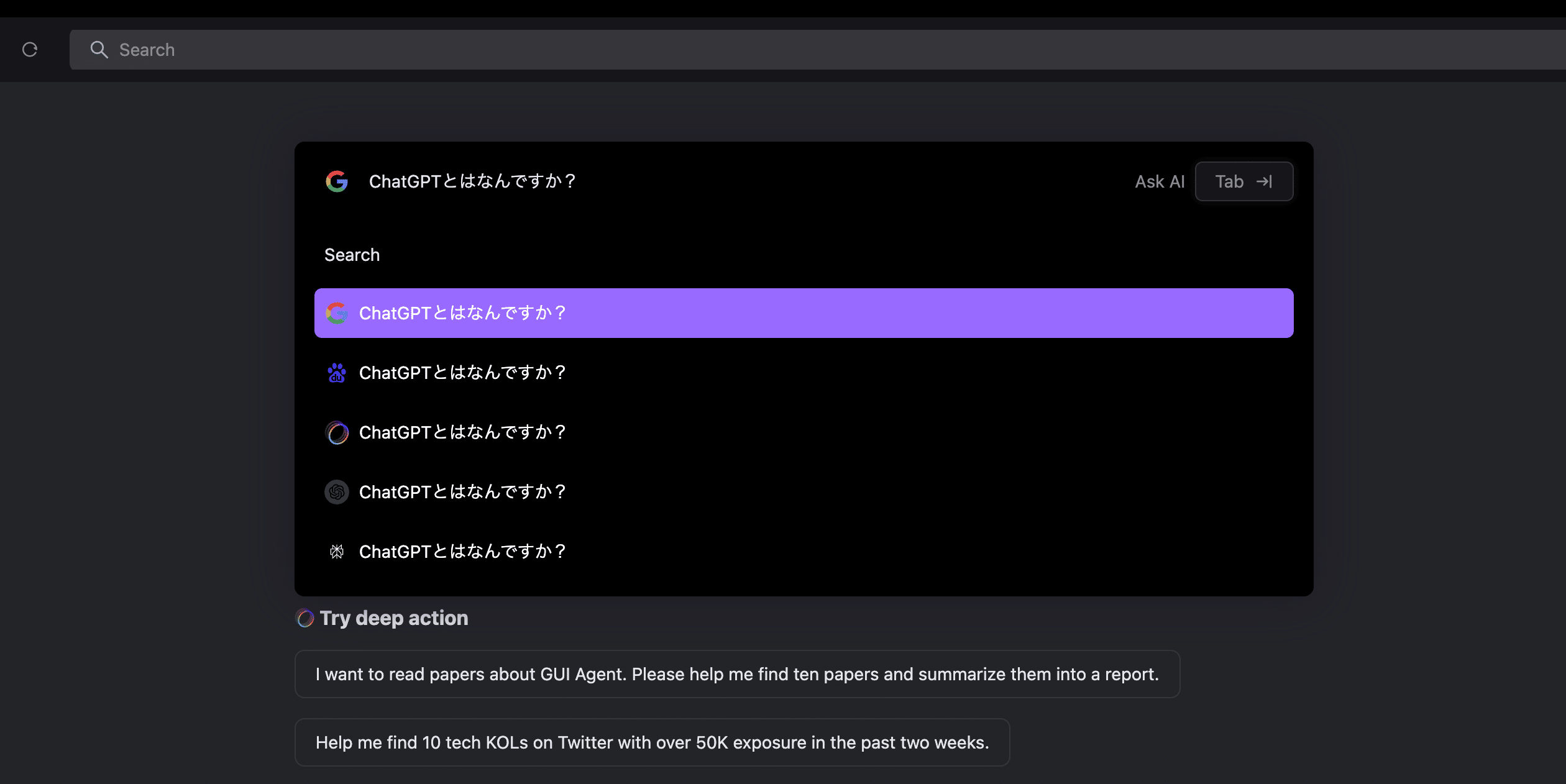
Task: Click the Baidu paw icon
Action: coord(337,373)
